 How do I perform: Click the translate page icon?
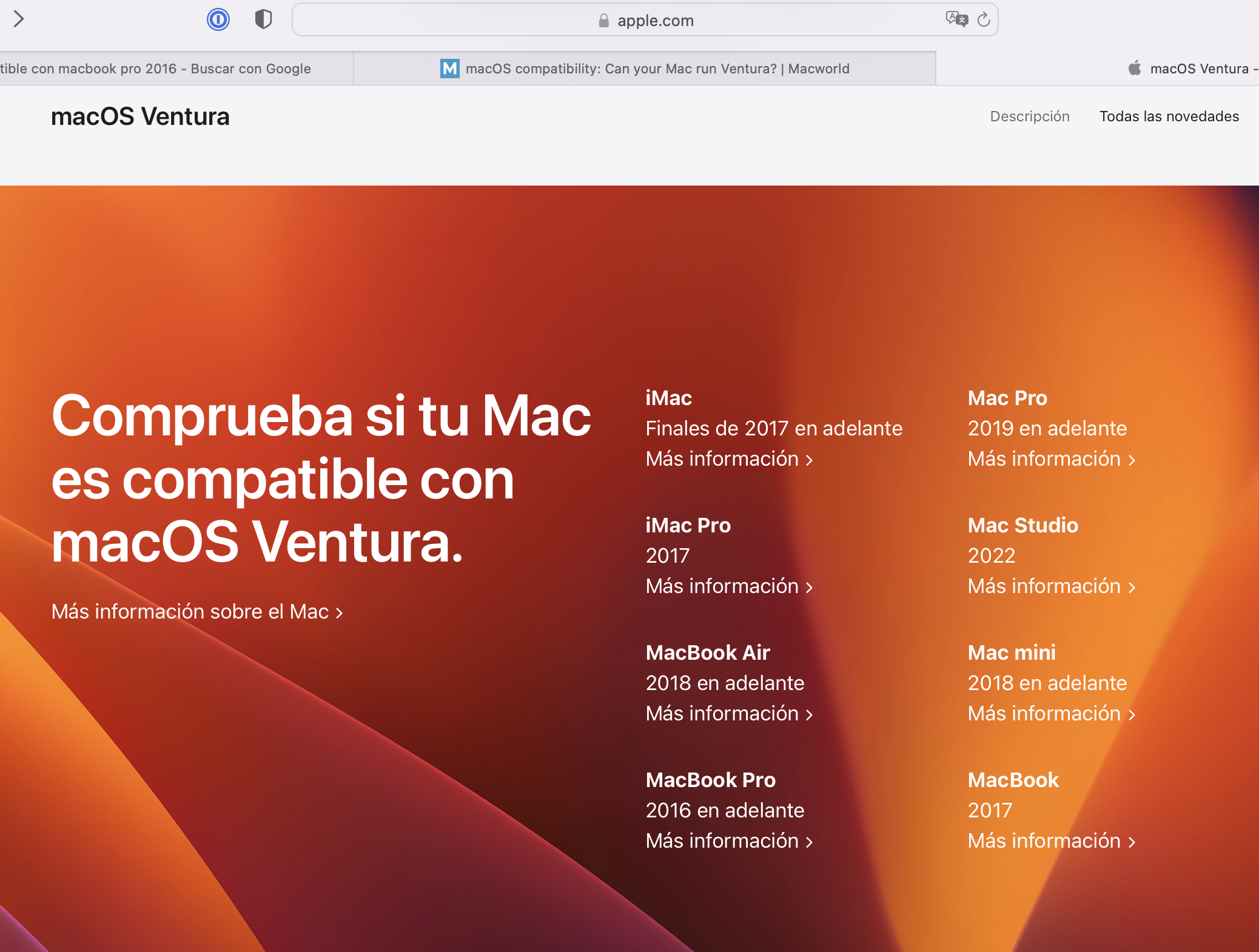point(956,19)
